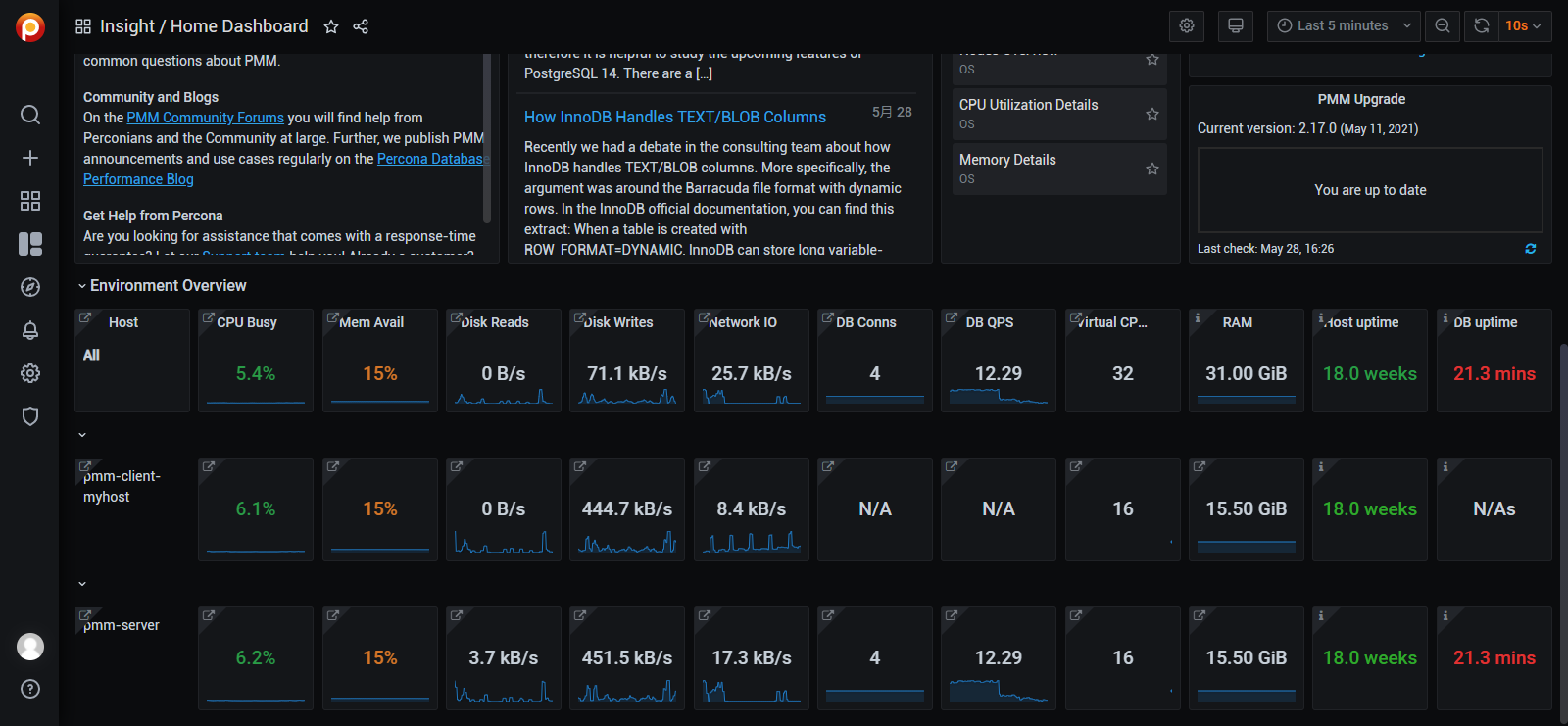Open the InnoDB TEXT/BLOB Columns article
Screen dimensions: 1568x726
tap(674, 117)
